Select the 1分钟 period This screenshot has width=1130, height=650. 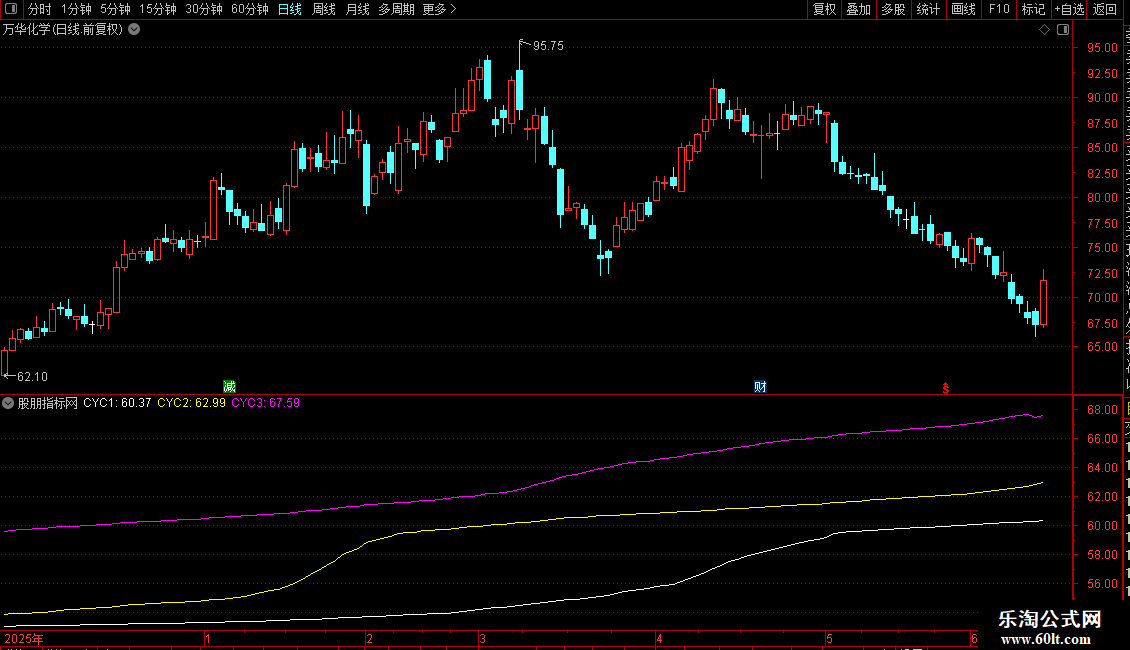click(x=76, y=9)
